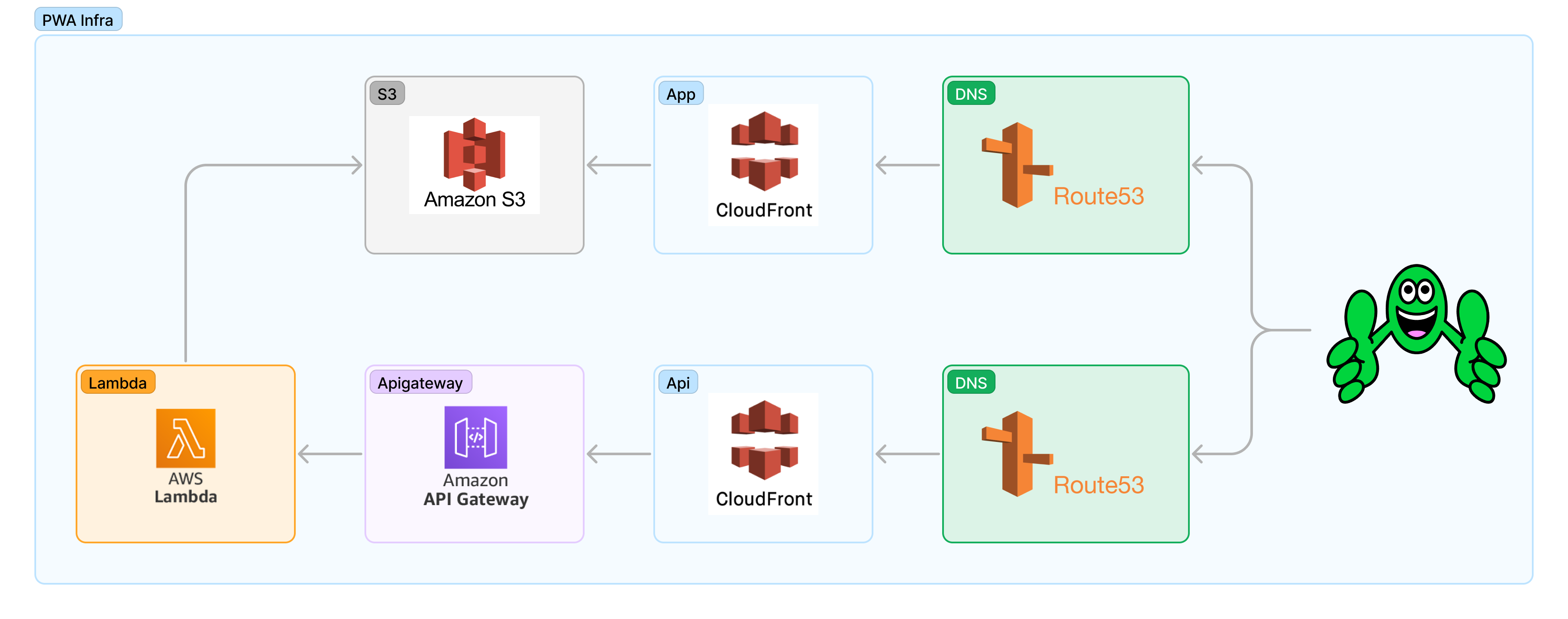Click the Route53 icon next to App
The image size is (1568, 619).
(1017, 165)
